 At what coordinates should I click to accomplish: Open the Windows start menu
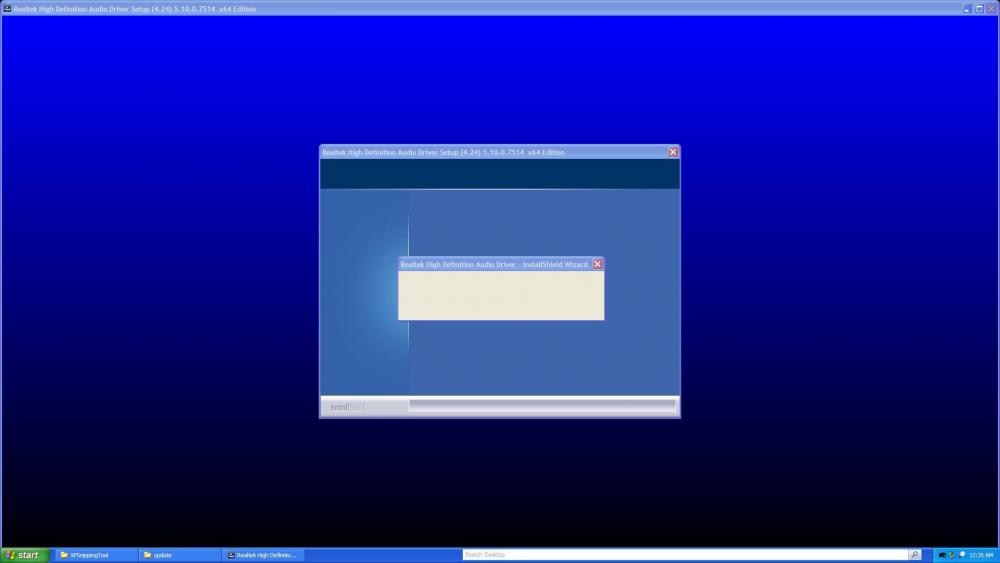(x=25, y=555)
